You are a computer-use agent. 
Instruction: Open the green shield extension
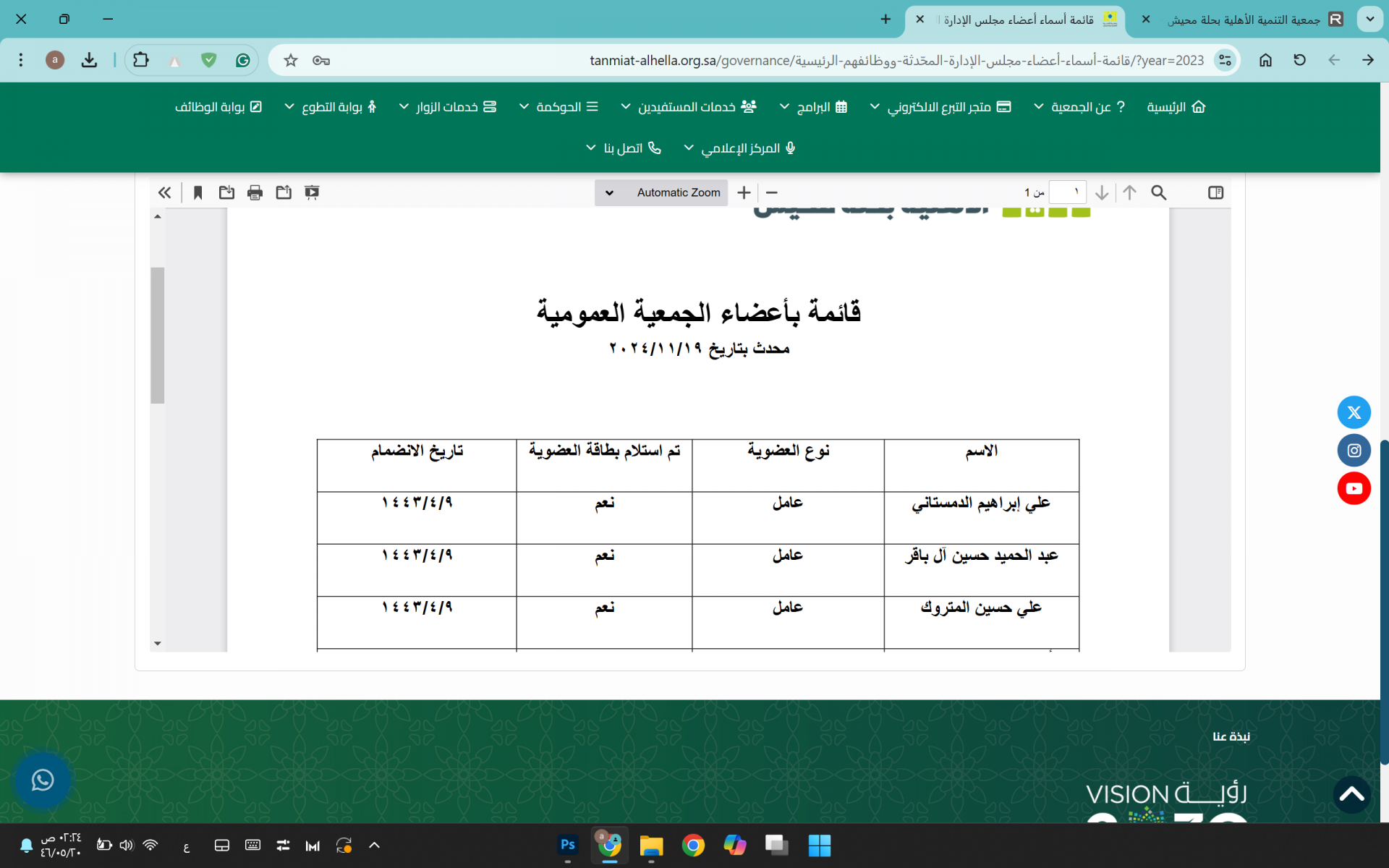tap(209, 60)
